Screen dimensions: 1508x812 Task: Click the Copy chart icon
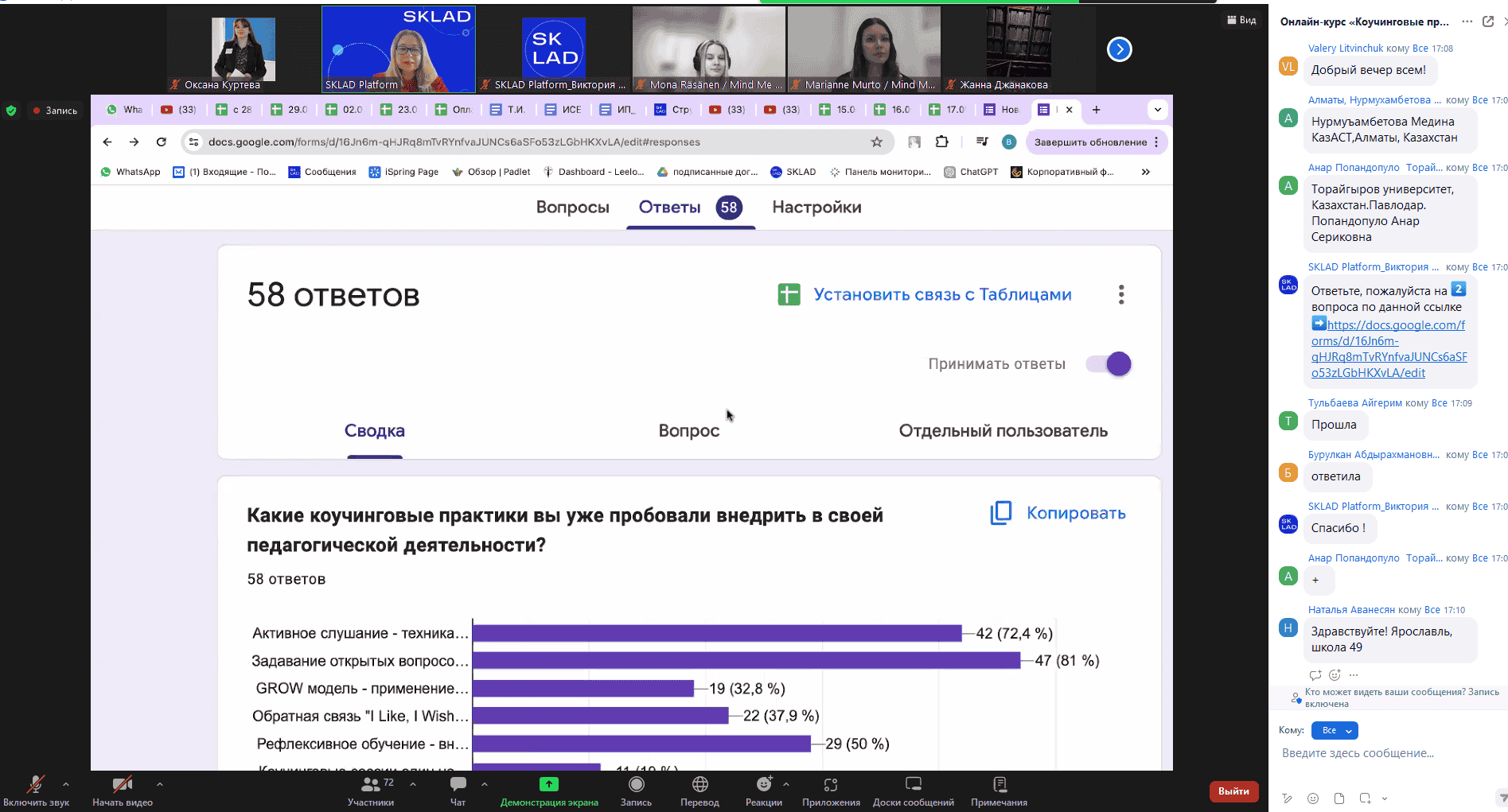(x=1000, y=513)
